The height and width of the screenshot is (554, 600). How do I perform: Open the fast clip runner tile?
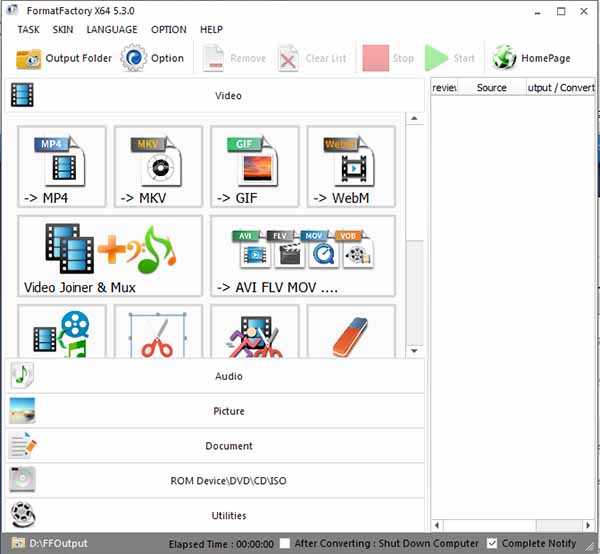point(254,332)
